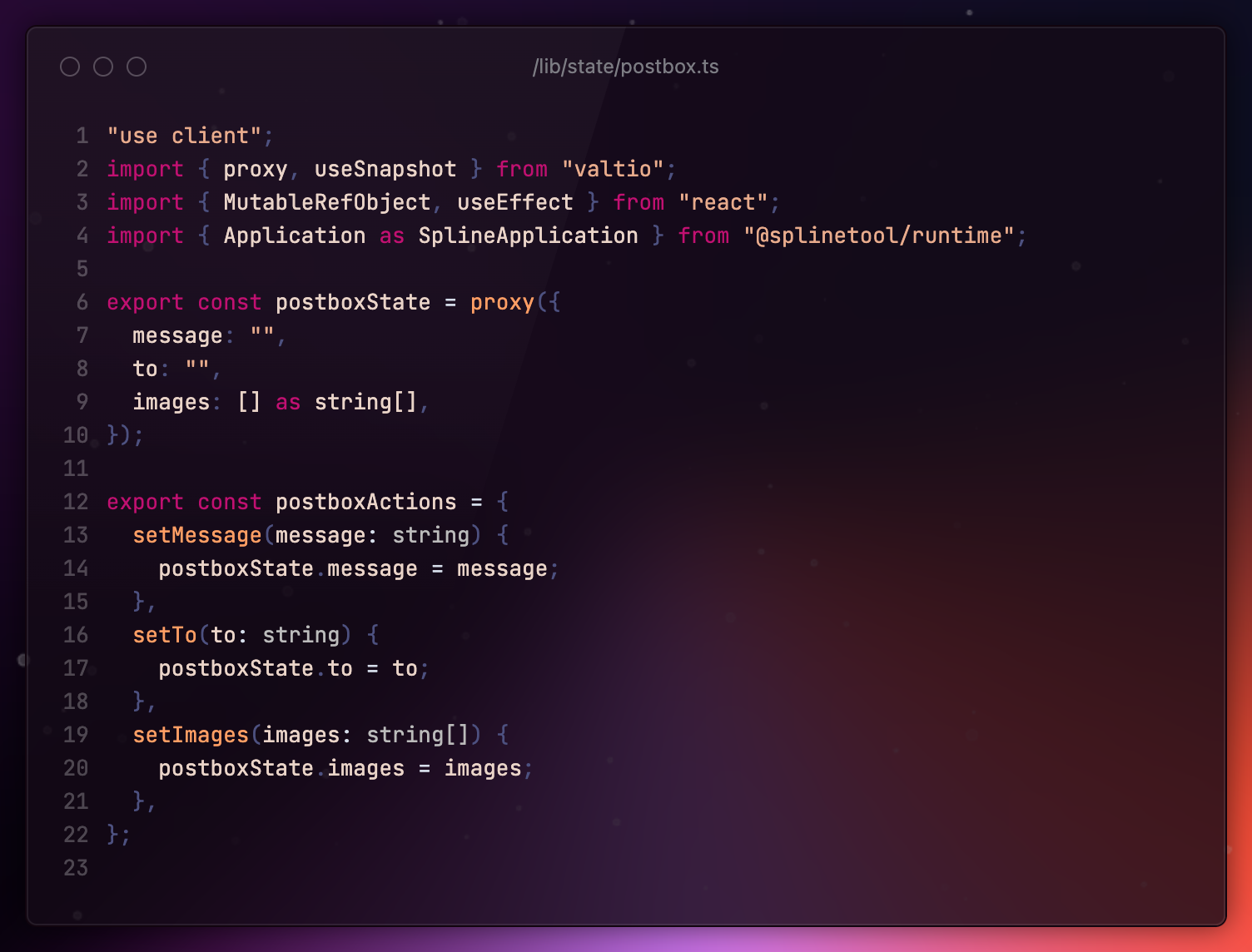Click line number 23 in the gutter
1252x952 pixels.
[x=76, y=868]
